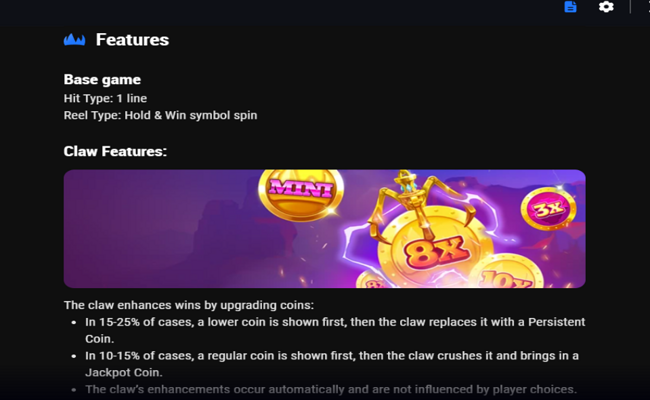The image size is (650, 400).
Task: Click the Reel Type: Hold & Win text
Action: point(160,115)
